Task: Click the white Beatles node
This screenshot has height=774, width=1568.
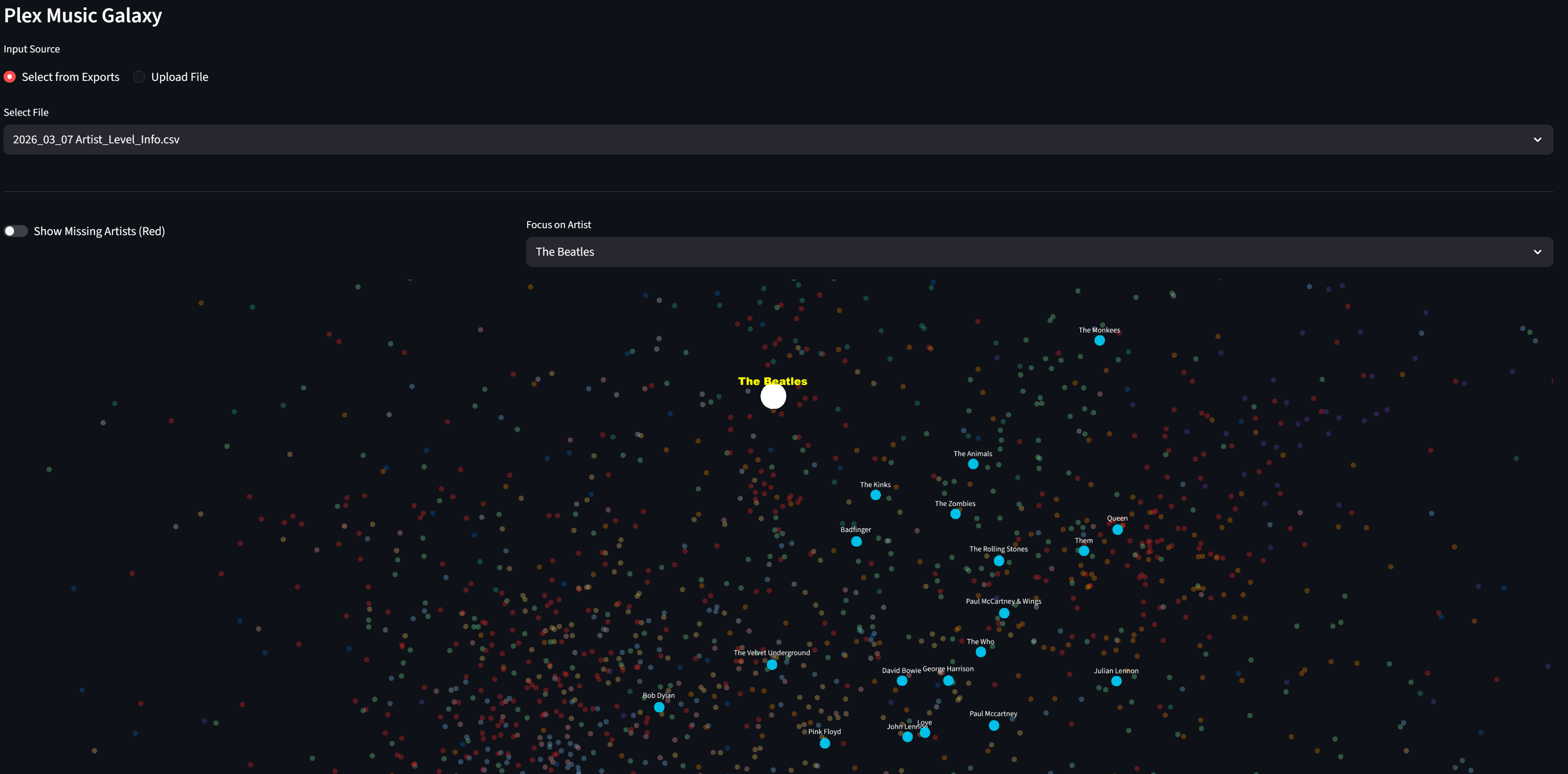Action: tap(773, 396)
